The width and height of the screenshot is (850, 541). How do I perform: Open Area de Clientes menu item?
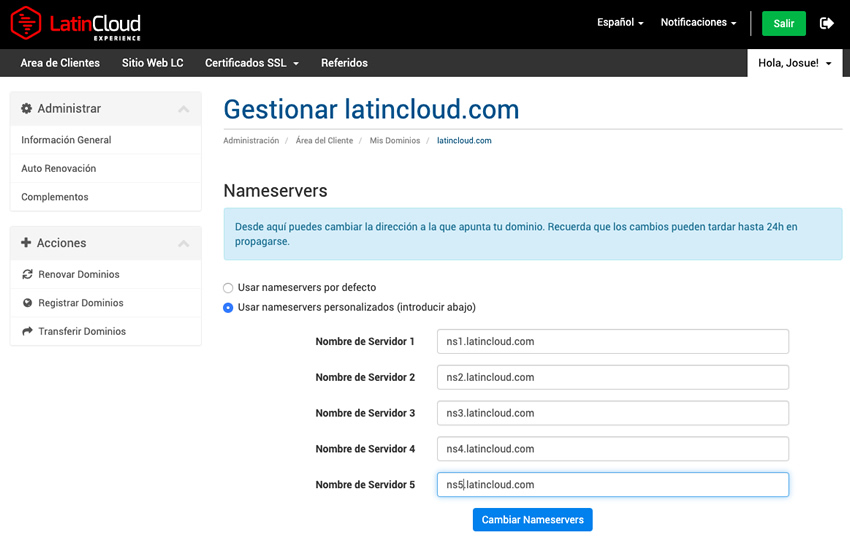click(60, 63)
